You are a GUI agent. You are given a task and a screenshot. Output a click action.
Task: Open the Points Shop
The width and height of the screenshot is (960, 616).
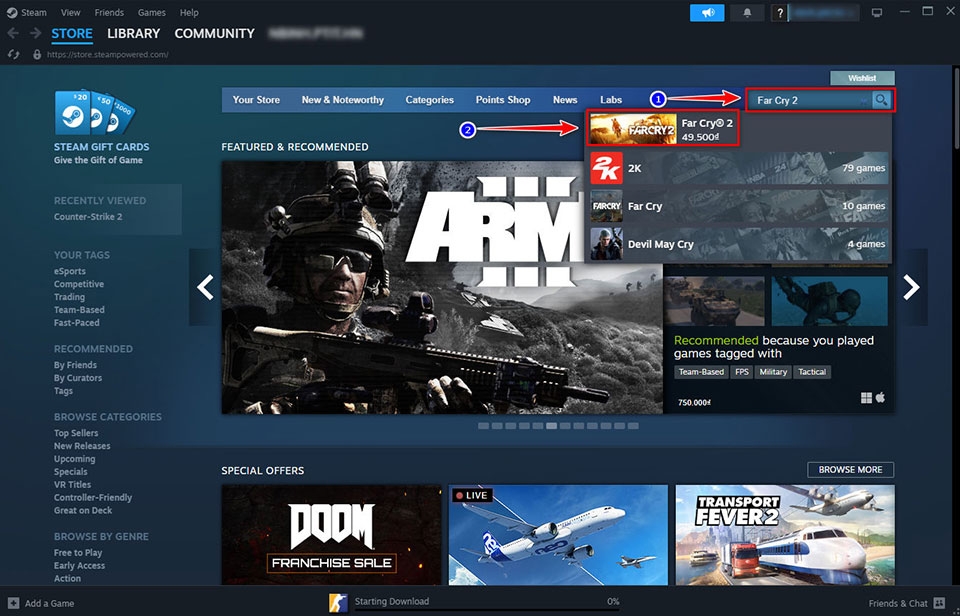[x=503, y=100]
